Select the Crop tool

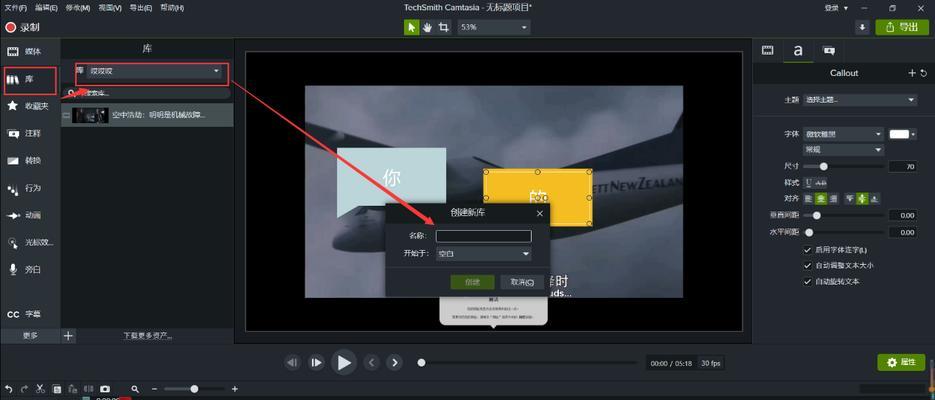point(444,27)
